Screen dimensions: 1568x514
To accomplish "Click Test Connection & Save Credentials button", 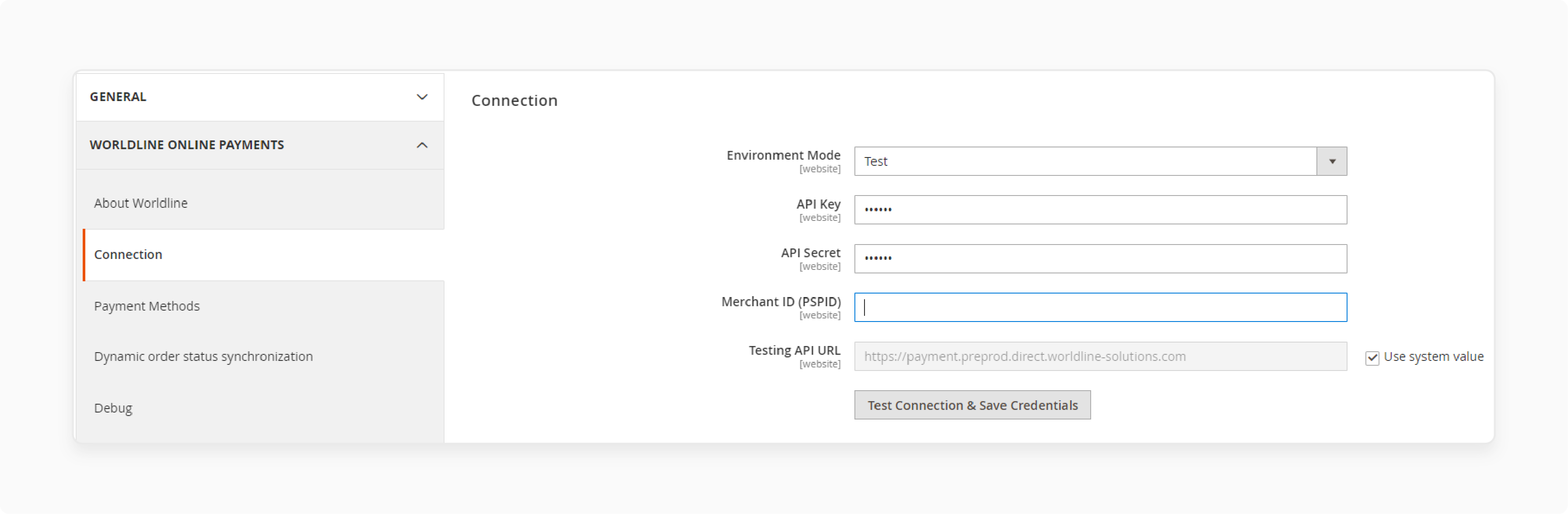I will pos(973,405).
